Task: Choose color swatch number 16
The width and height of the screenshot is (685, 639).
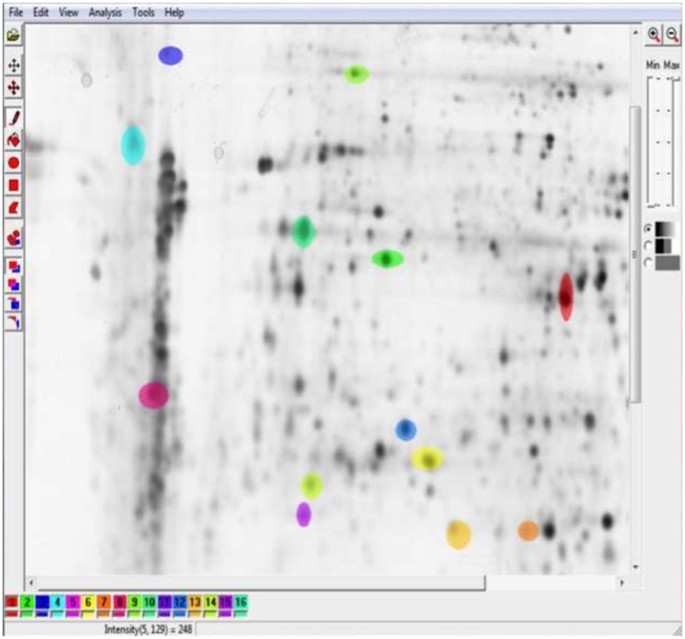Action: pos(241,603)
